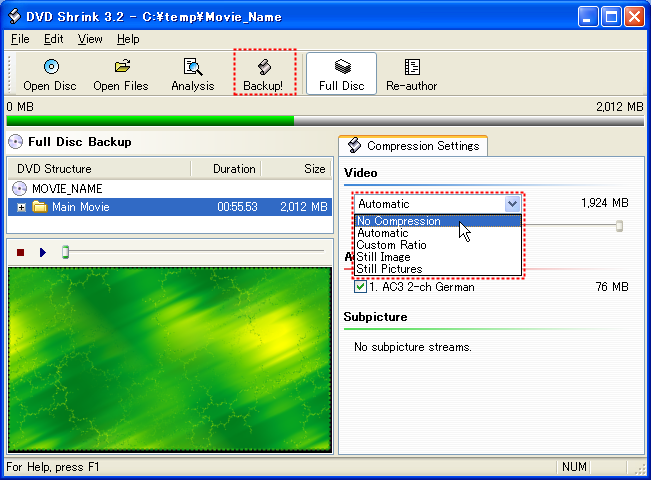Pick Still Image from dropdown list
Viewport: 651px width, 480px height.
coord(383,257)
